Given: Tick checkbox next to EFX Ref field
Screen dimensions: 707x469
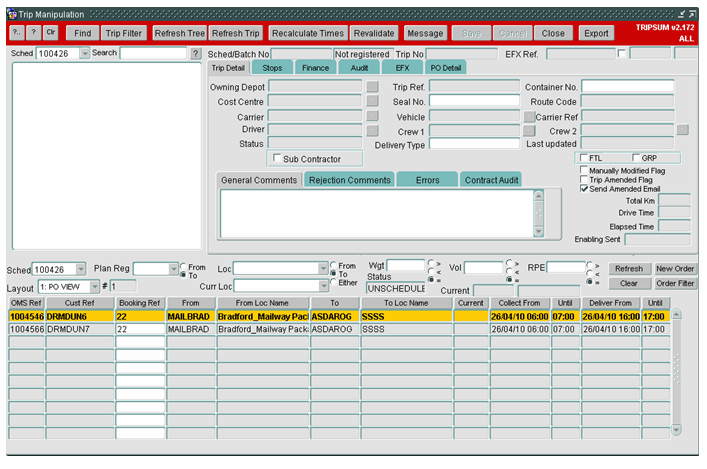Looking at the screenshot, I should (x=622, y=54).
